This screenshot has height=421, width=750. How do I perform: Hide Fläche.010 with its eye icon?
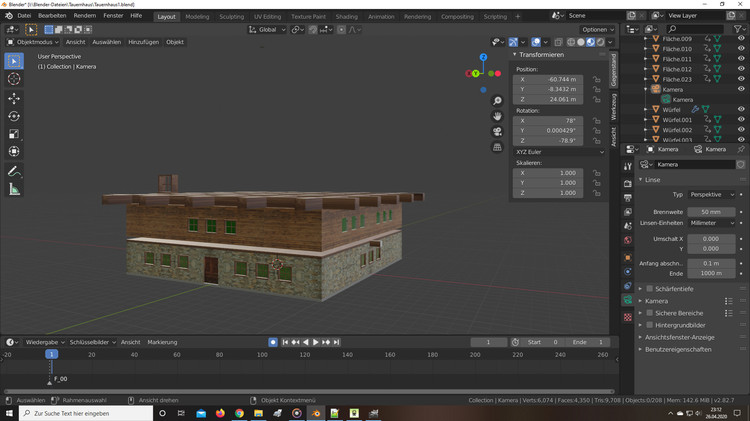pos(741,48)
